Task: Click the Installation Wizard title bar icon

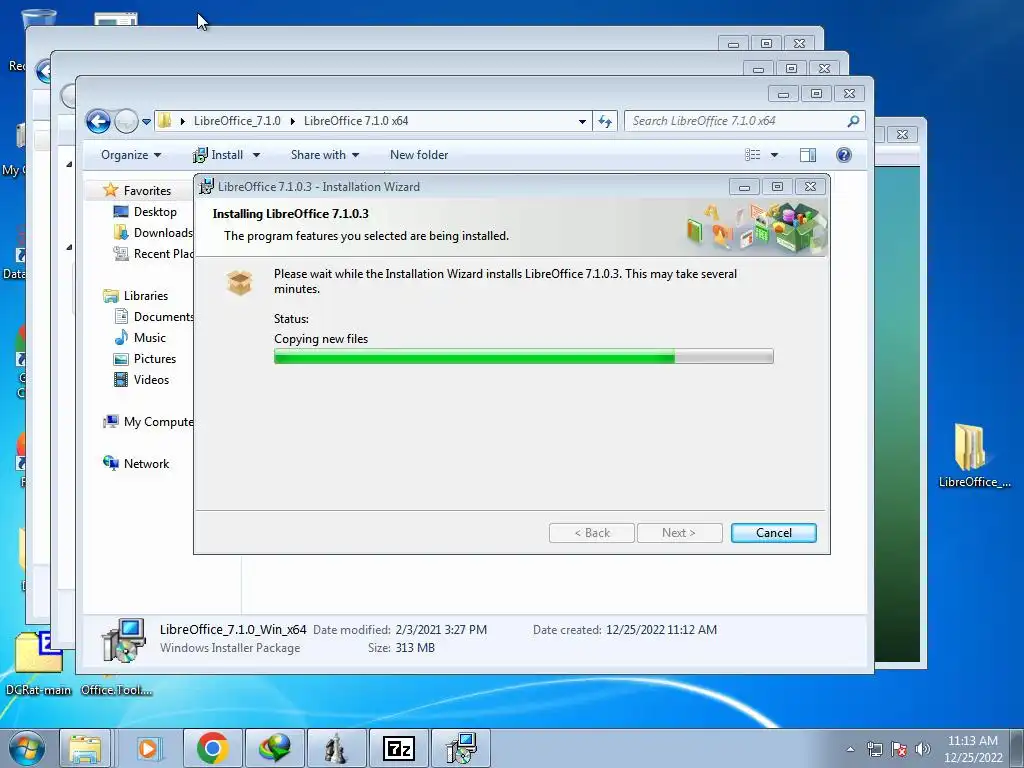Action: 206,186
